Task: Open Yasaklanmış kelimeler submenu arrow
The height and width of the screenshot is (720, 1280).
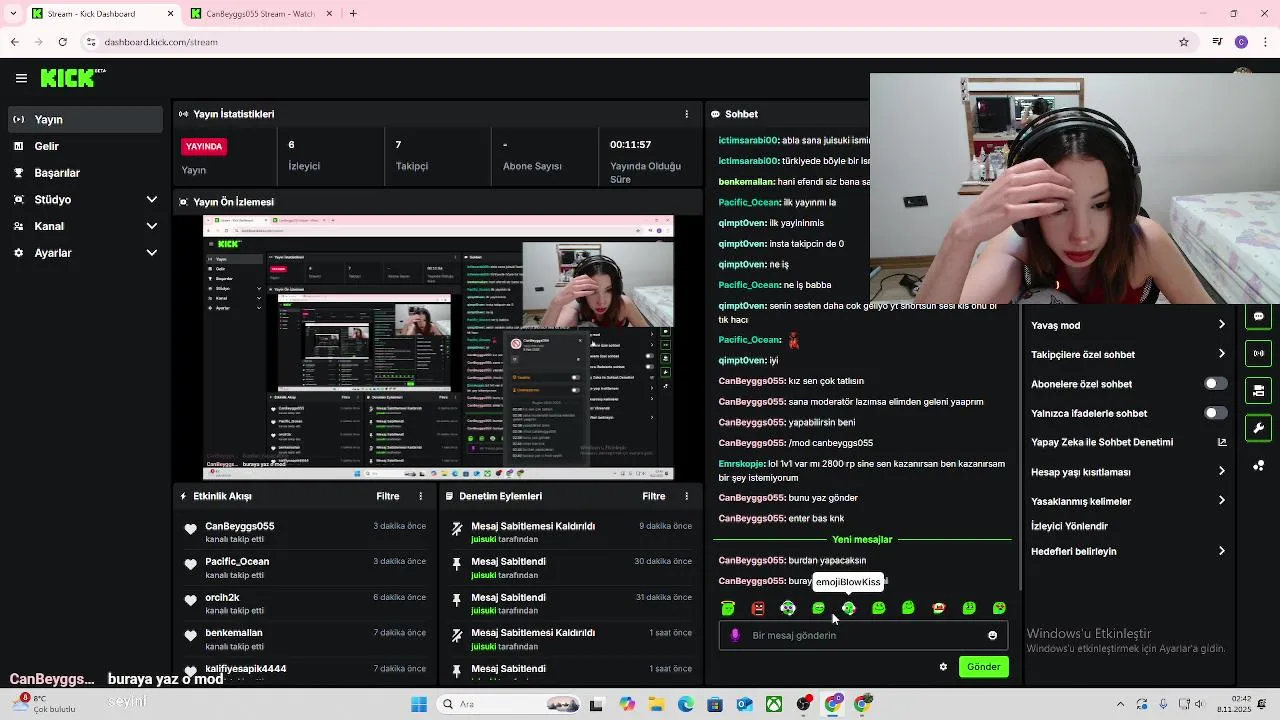Action: point(1221,501)
